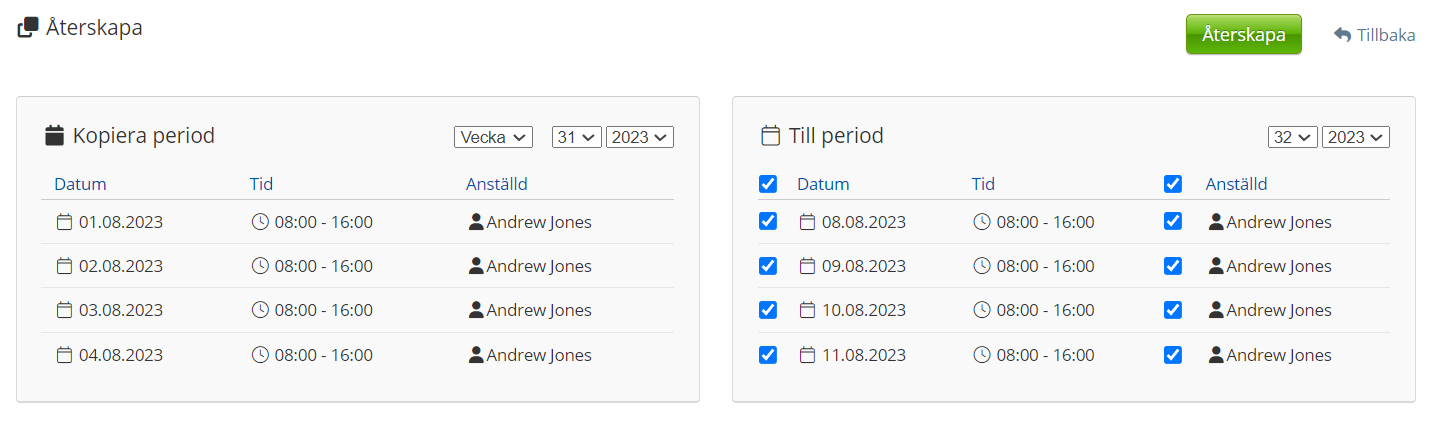1431x421 pixels.
Task: Open the week 31 dropdown
Action: click(x=576, y=137)
